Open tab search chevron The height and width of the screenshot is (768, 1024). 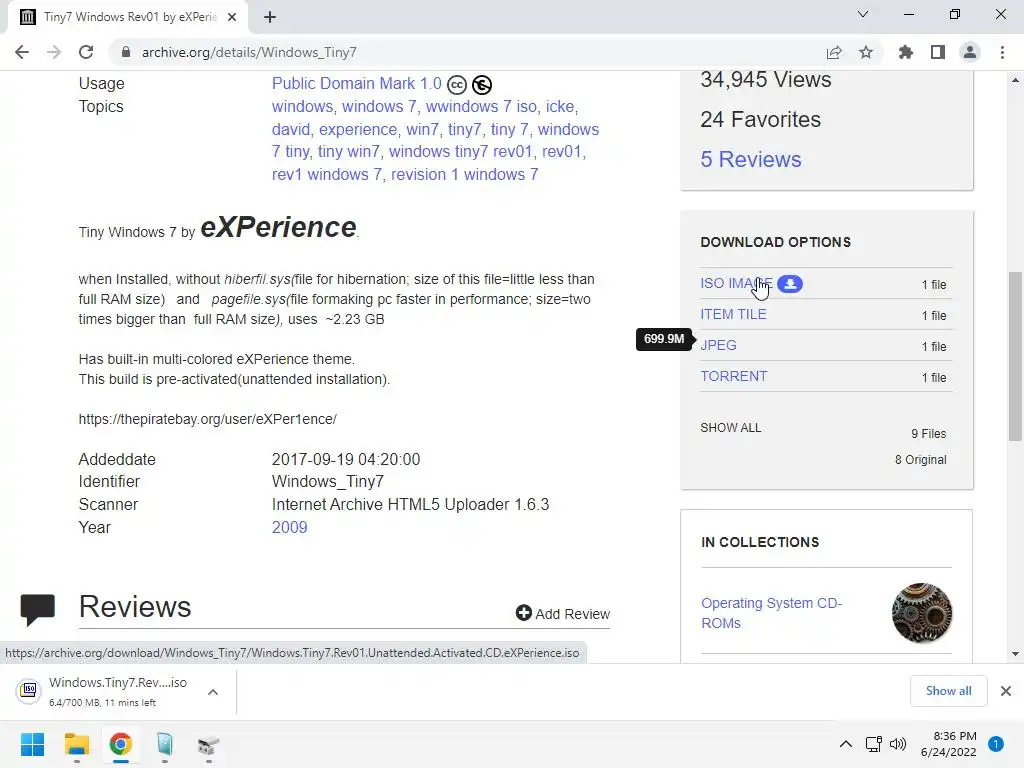click(863, 14)
